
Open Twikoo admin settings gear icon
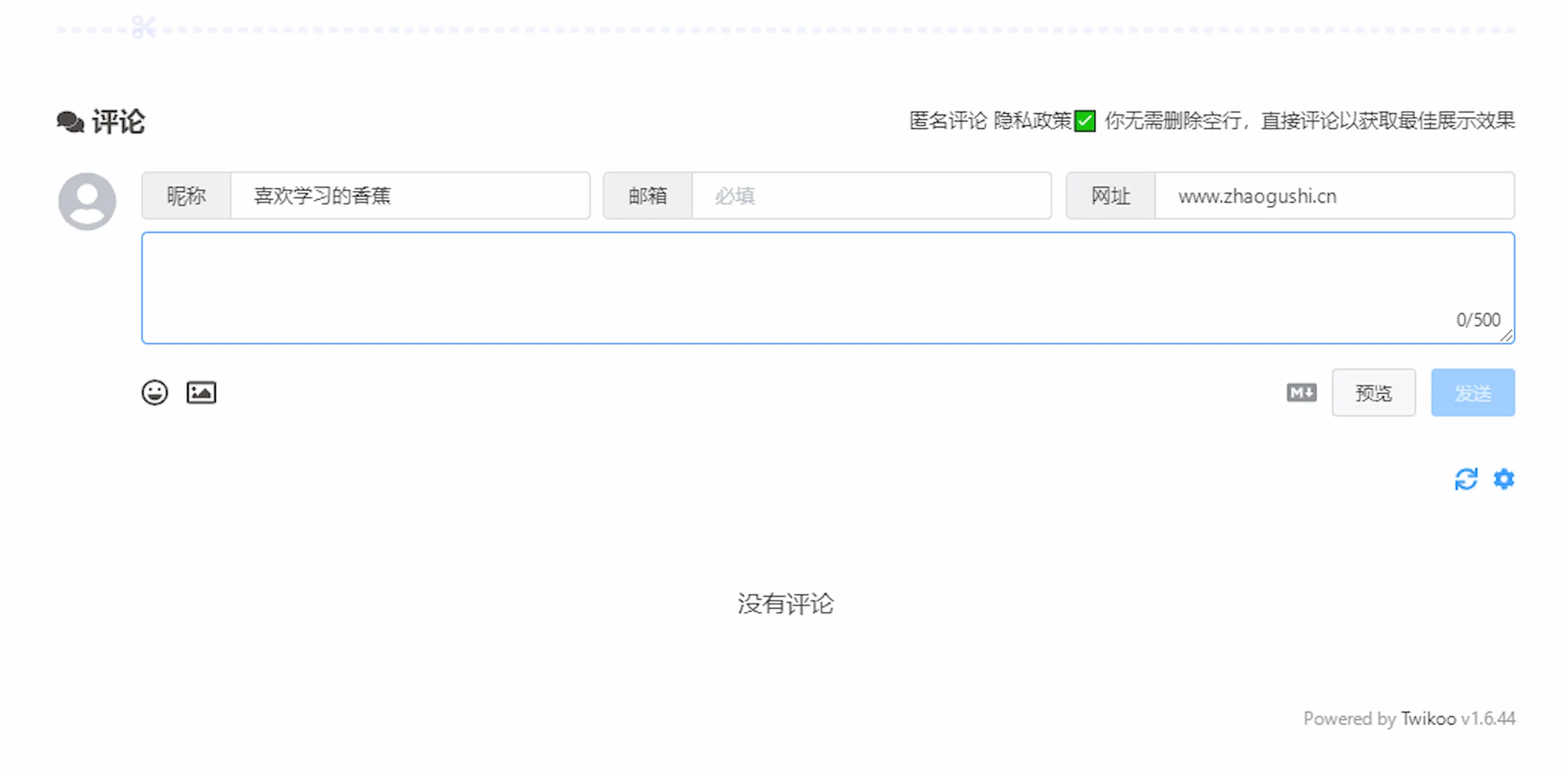(x=1504, y=479)
